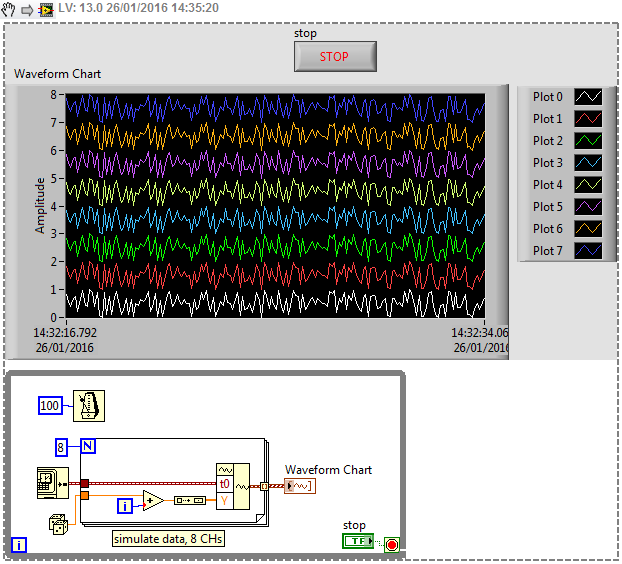The height and width of the screenshot is (564, 622).
Task: Click the start timestamp 14:32:16.792
Action: click(65, 333)
